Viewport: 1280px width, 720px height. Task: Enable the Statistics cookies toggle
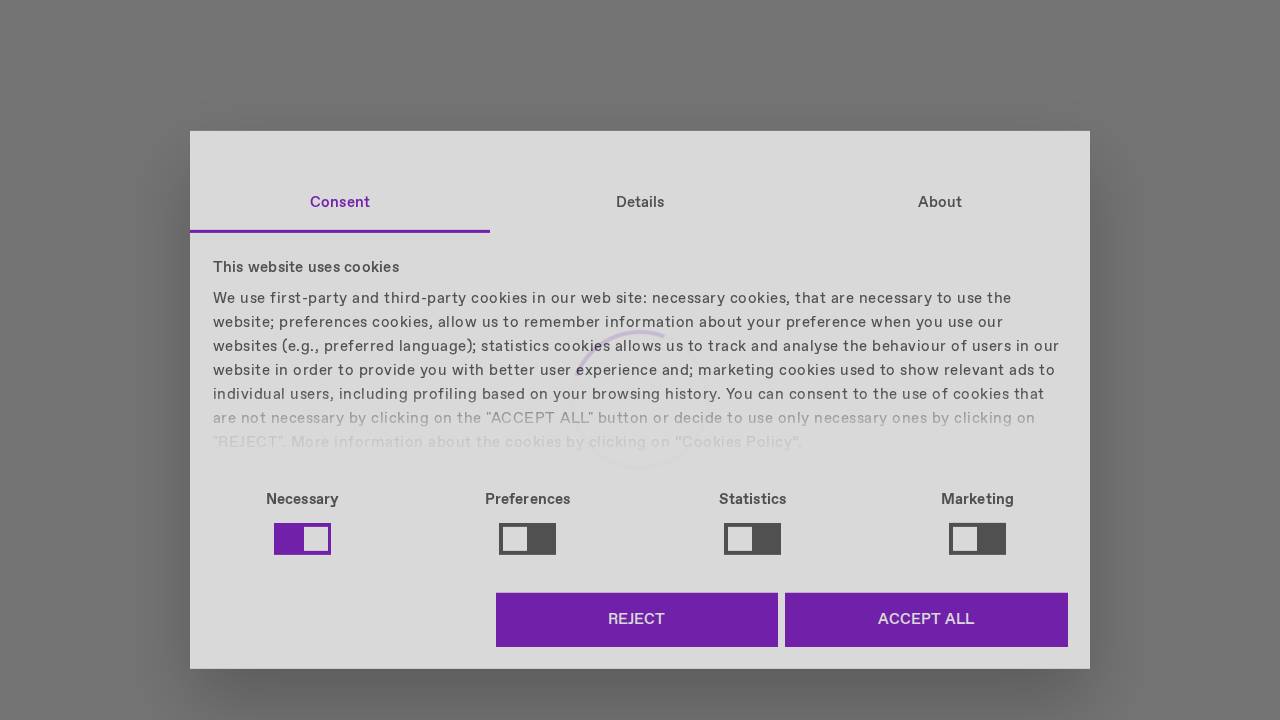point(752,539)
